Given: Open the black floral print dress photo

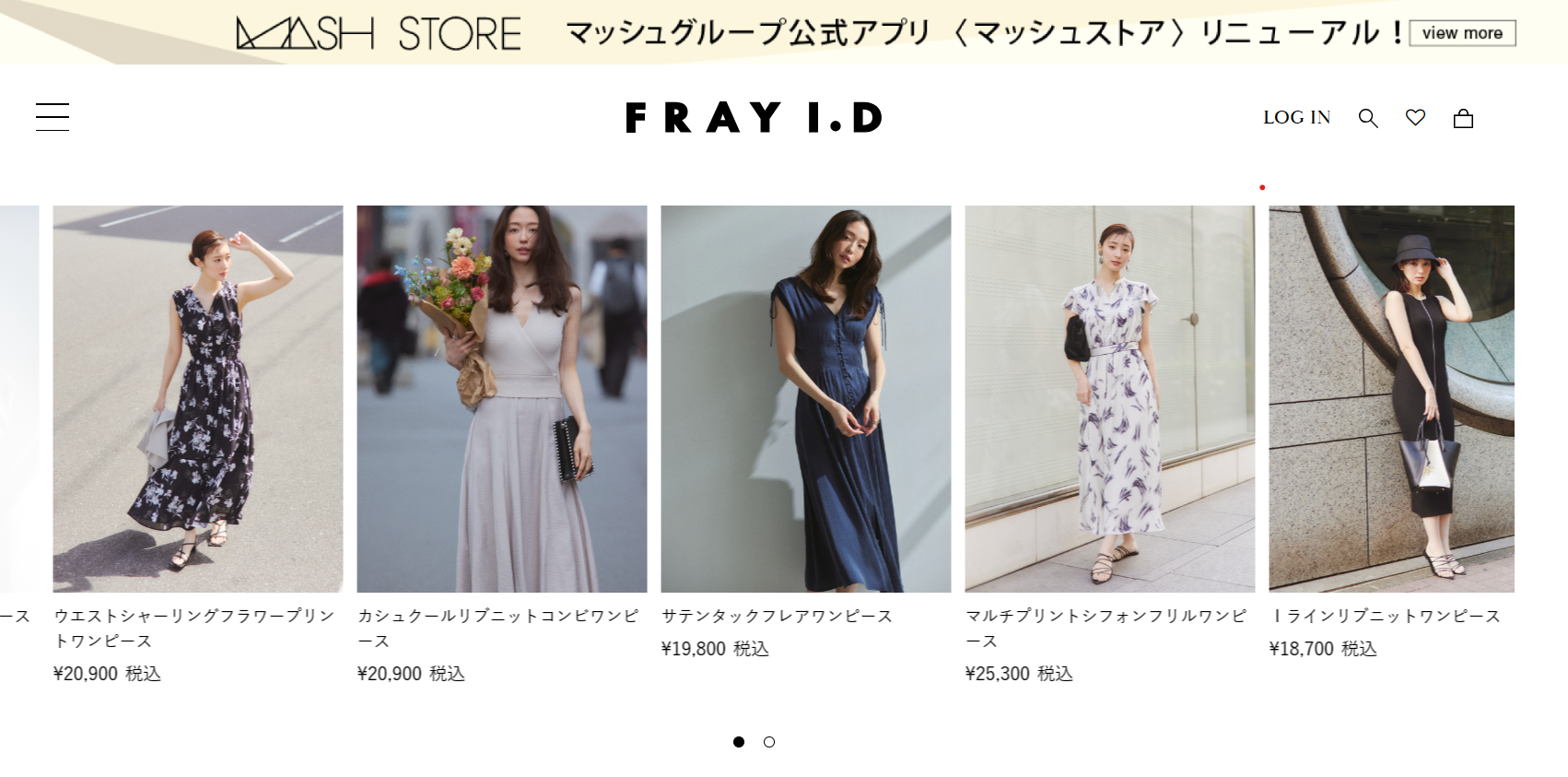Looking at the screenshot, I should pos(198,398).
